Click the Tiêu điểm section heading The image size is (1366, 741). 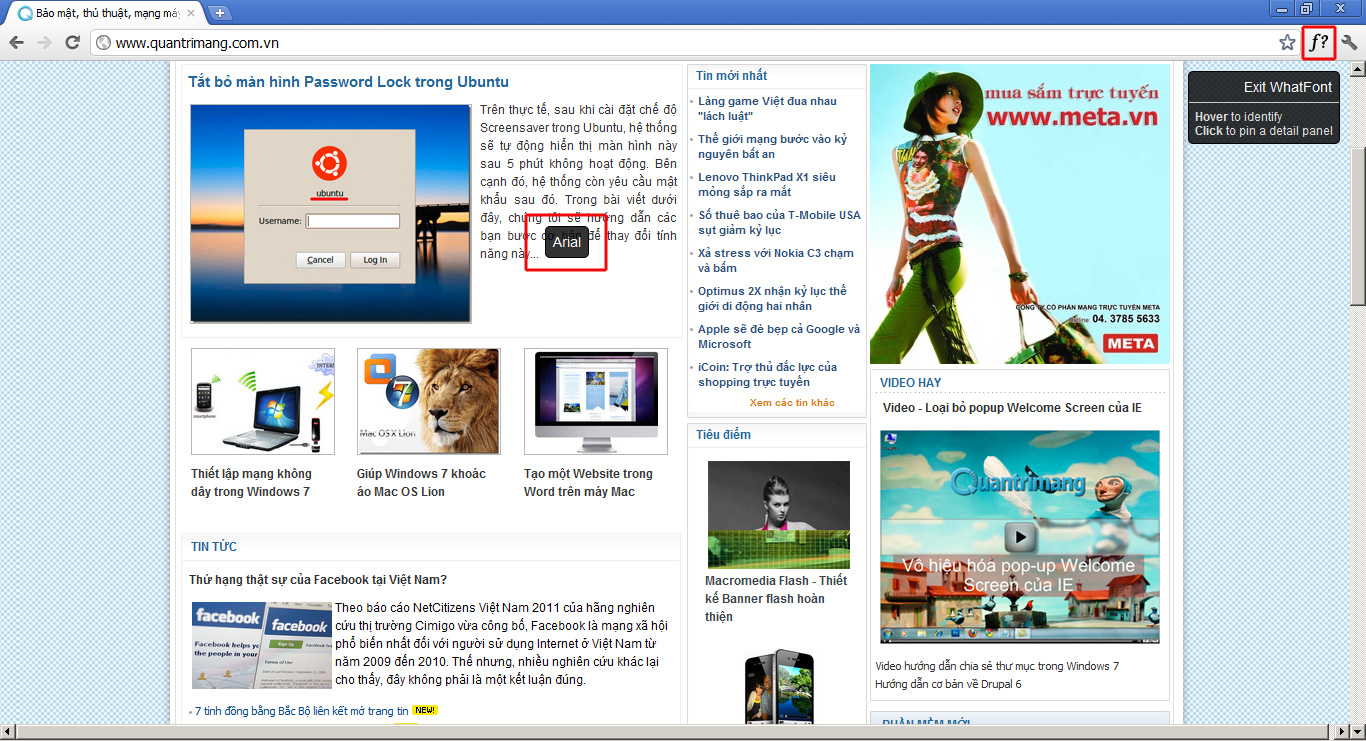(x=723, y=434)
